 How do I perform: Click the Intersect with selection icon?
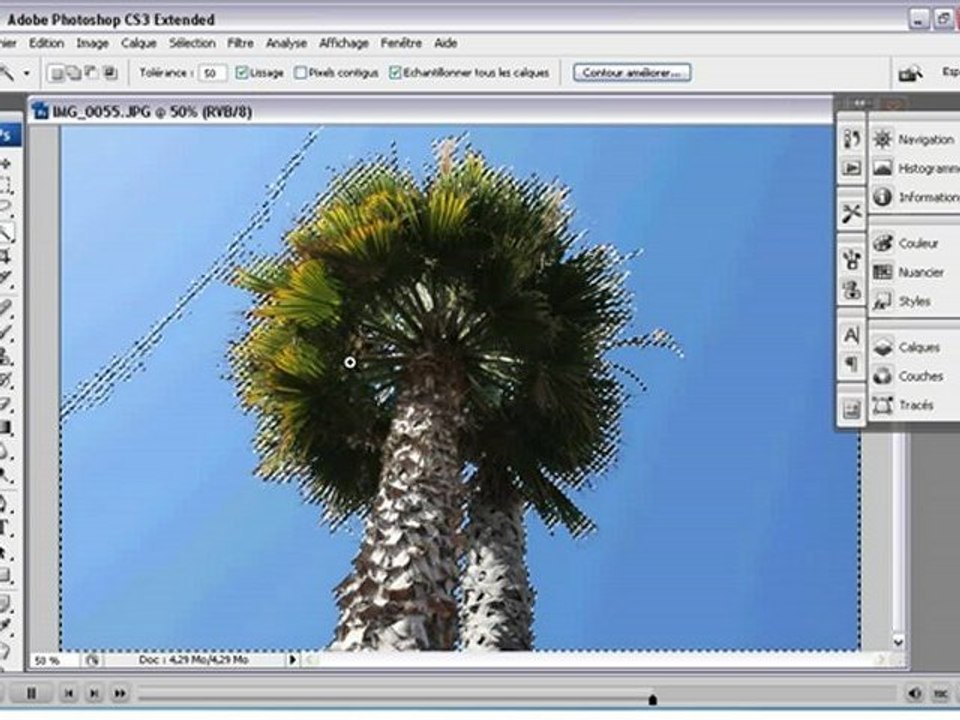point(111,73)
